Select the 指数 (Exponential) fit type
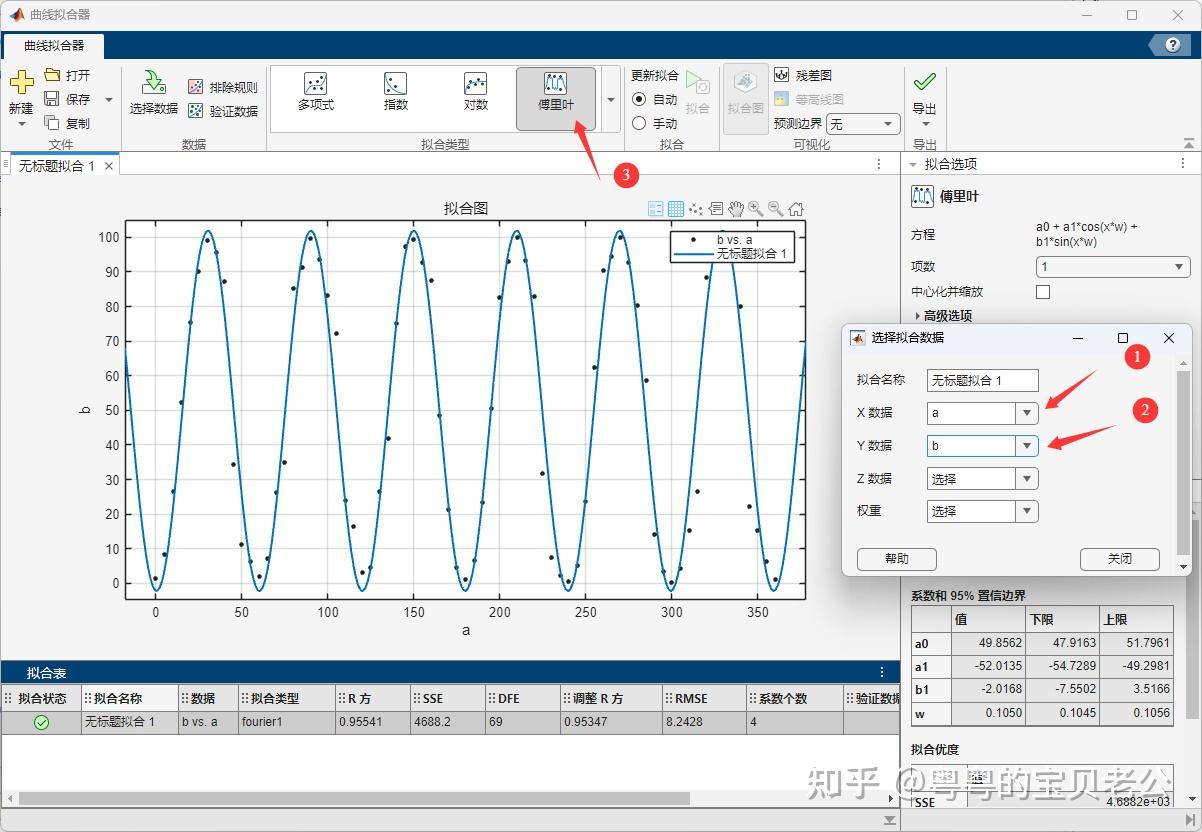This screenshot has width=1202, height=832. tap(395, 95)
